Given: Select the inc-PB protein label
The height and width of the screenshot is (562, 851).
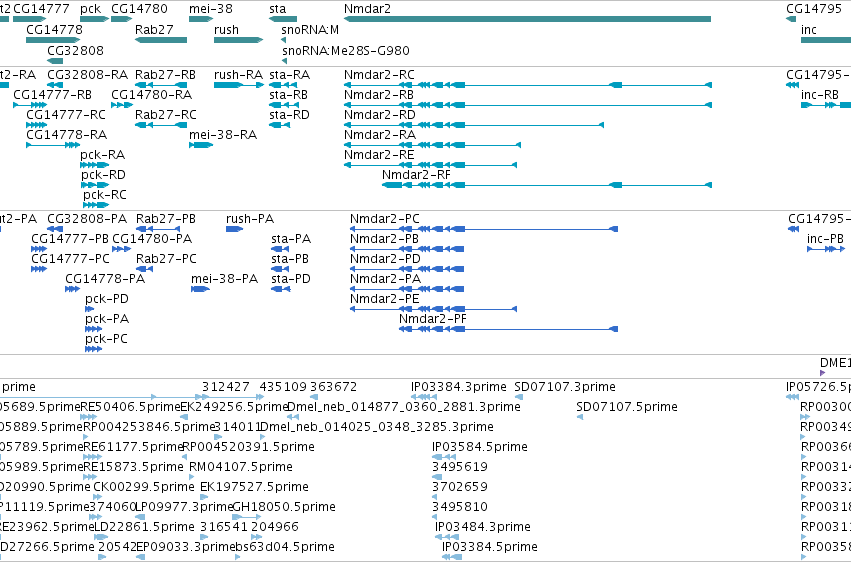Looking at the screenshot, I should tap(825, 239).
